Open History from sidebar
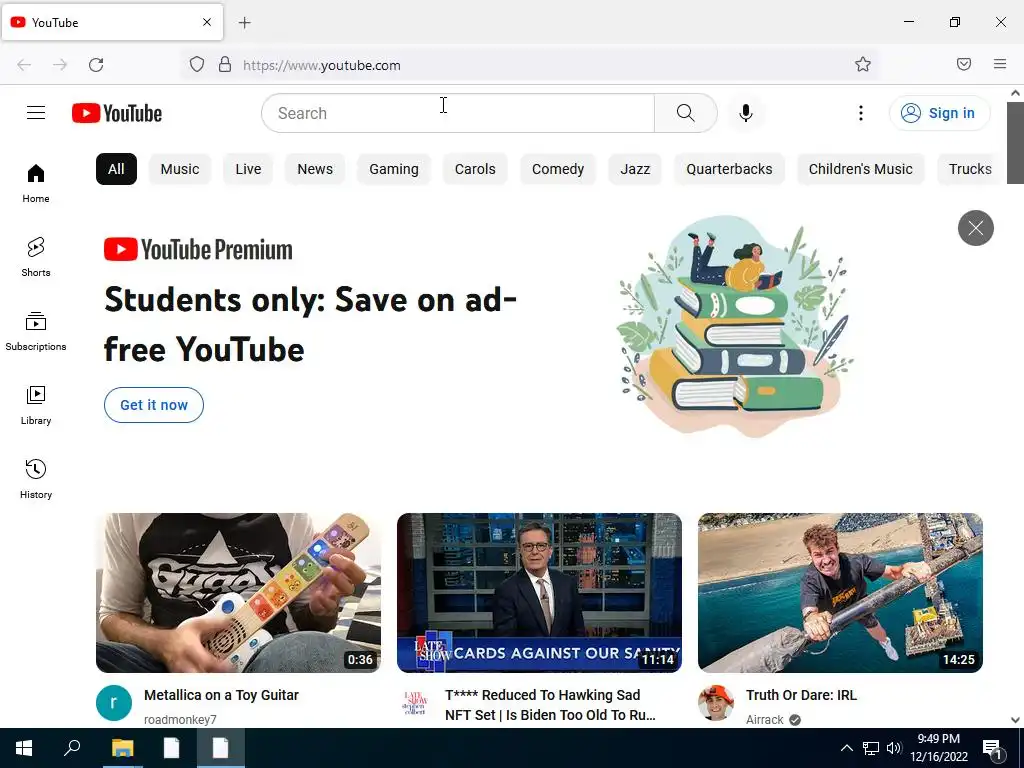 pyautogui.click(x=36, y=479)
